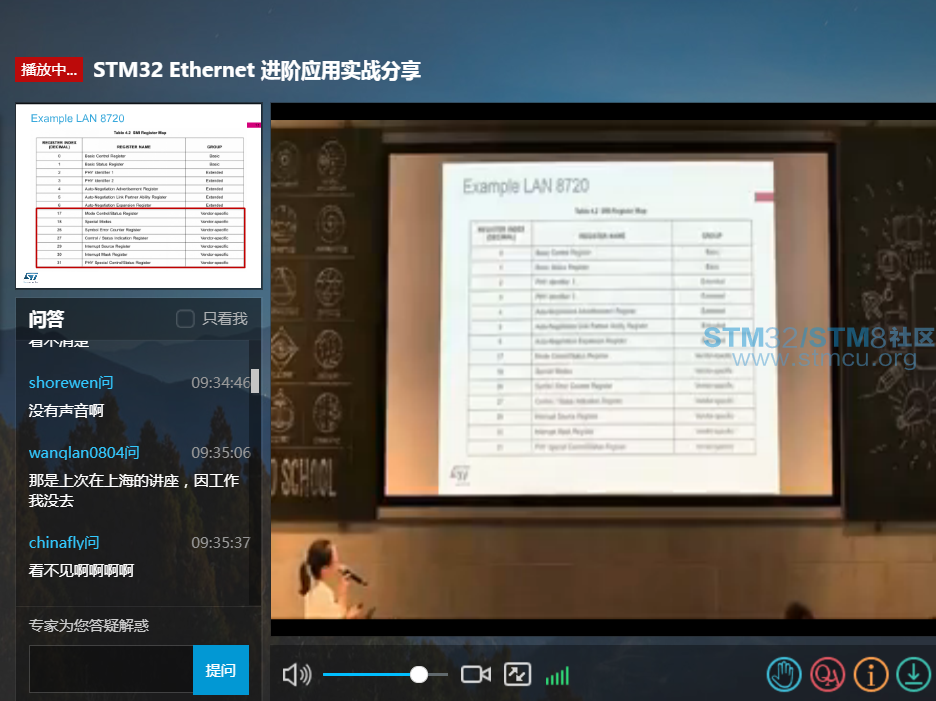Viewport: 936px width, 701px height.
Task: Click the green download icon
Action: [914, 675]
